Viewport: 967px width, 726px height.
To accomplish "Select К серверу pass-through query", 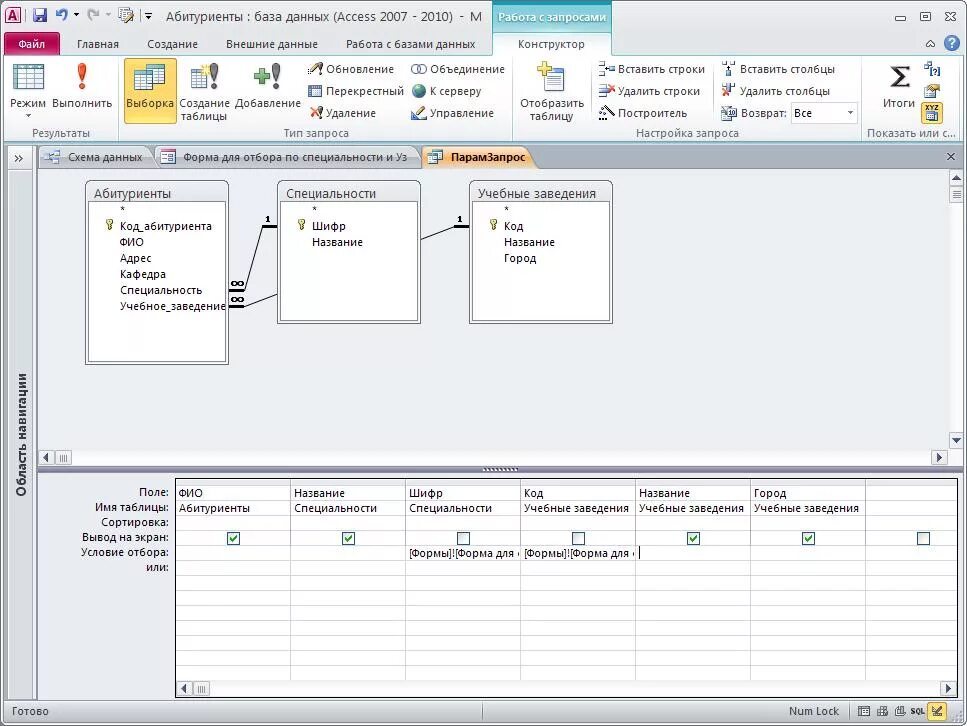I will (x=446, y=91).
